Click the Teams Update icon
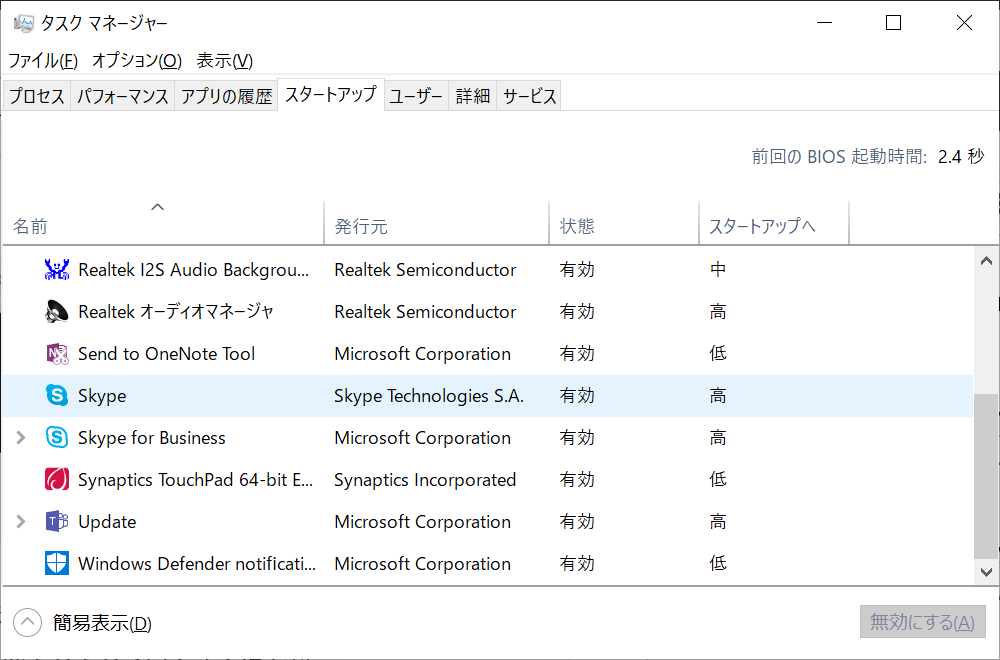The image size is (1000, 660). pyautogui.click(x=57, y=522)
